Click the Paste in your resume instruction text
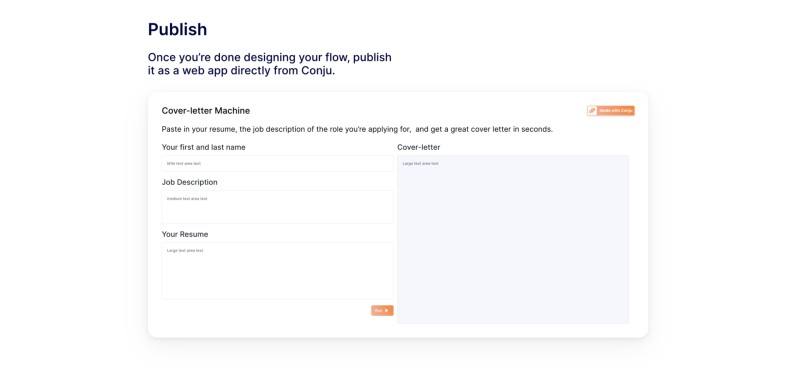 tap(357, 129)
